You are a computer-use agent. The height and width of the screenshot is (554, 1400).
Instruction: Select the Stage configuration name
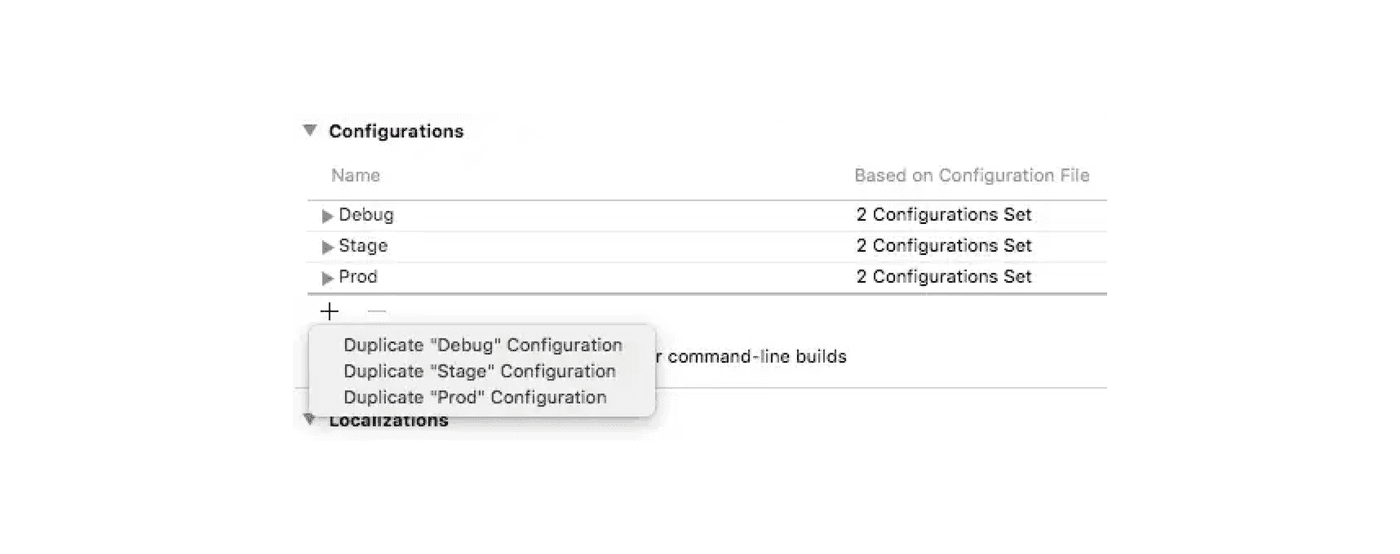pos(363,246)
